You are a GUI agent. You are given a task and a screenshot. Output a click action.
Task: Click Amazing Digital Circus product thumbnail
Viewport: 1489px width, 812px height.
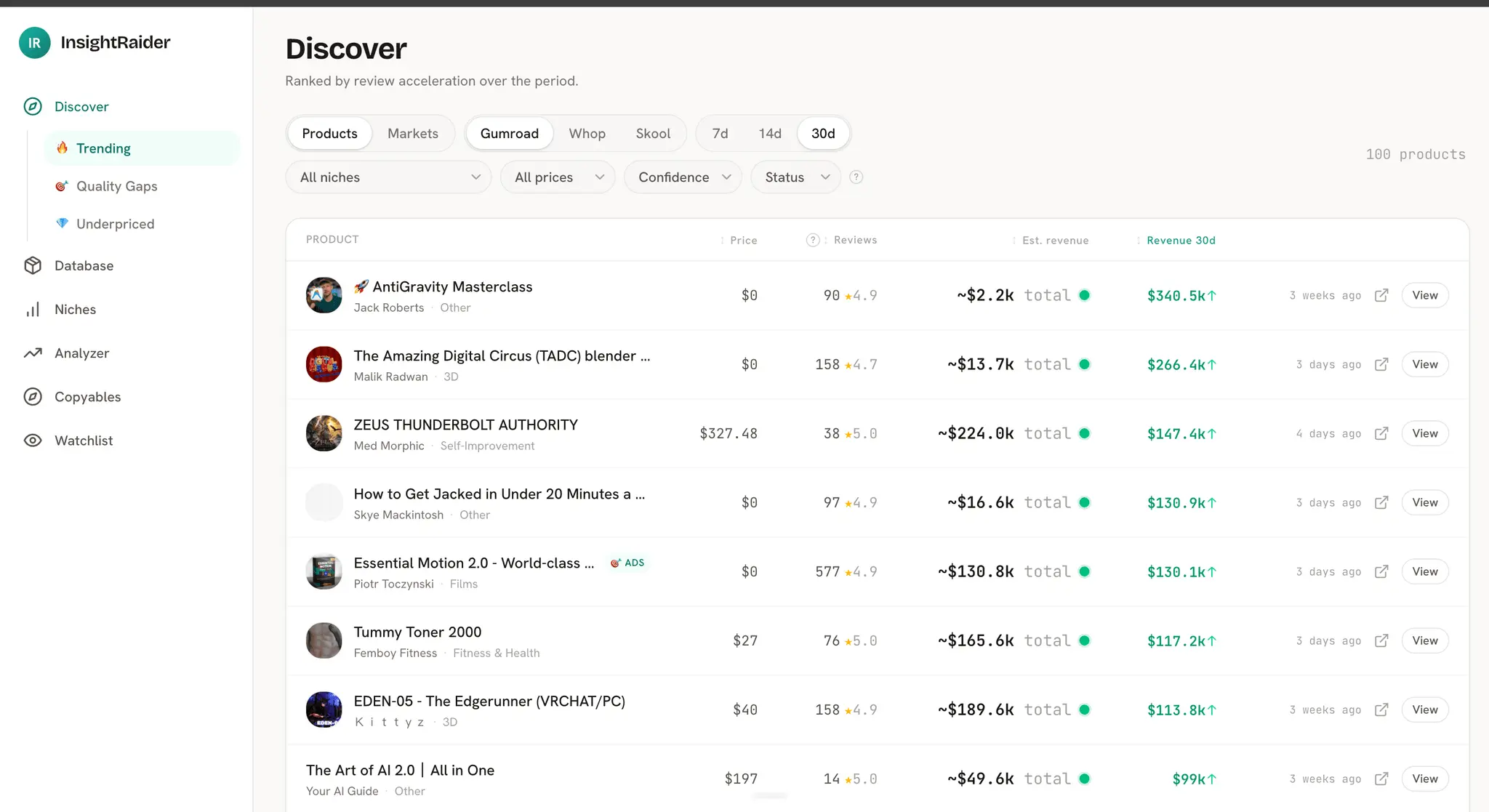[324, 364]
